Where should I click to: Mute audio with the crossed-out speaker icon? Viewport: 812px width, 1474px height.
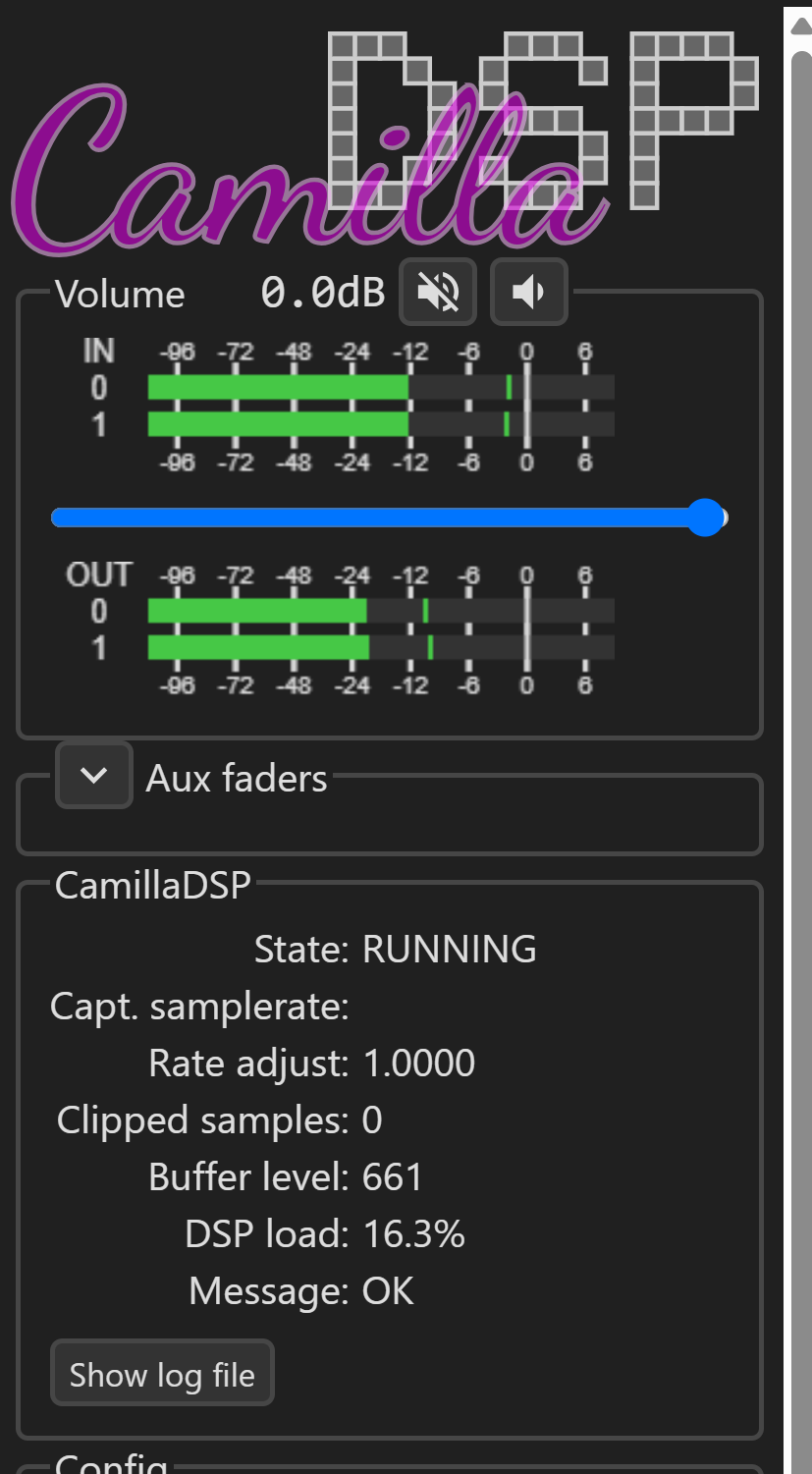[438, 292]
